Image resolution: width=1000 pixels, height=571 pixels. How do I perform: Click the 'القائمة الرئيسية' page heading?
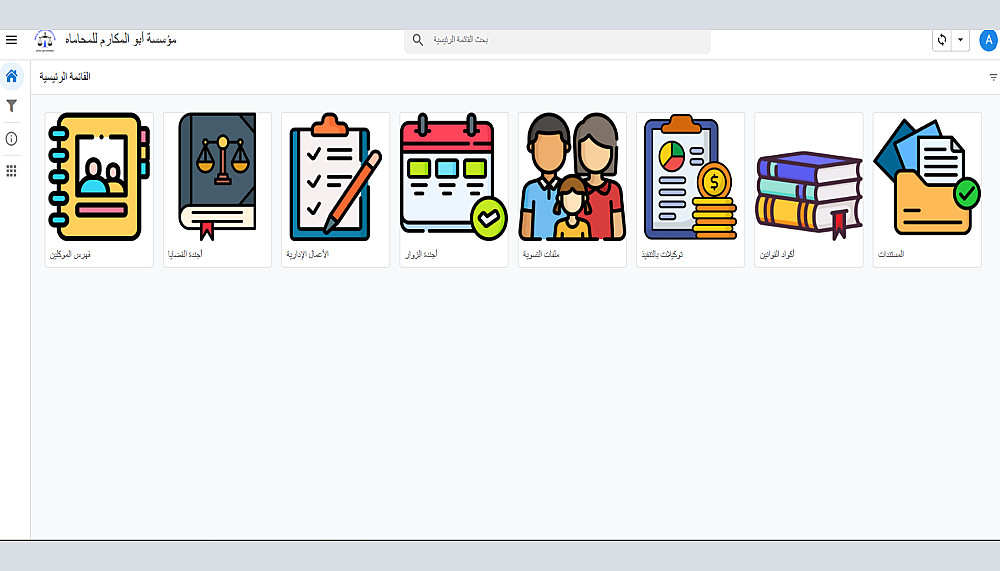tap(65, 77)
